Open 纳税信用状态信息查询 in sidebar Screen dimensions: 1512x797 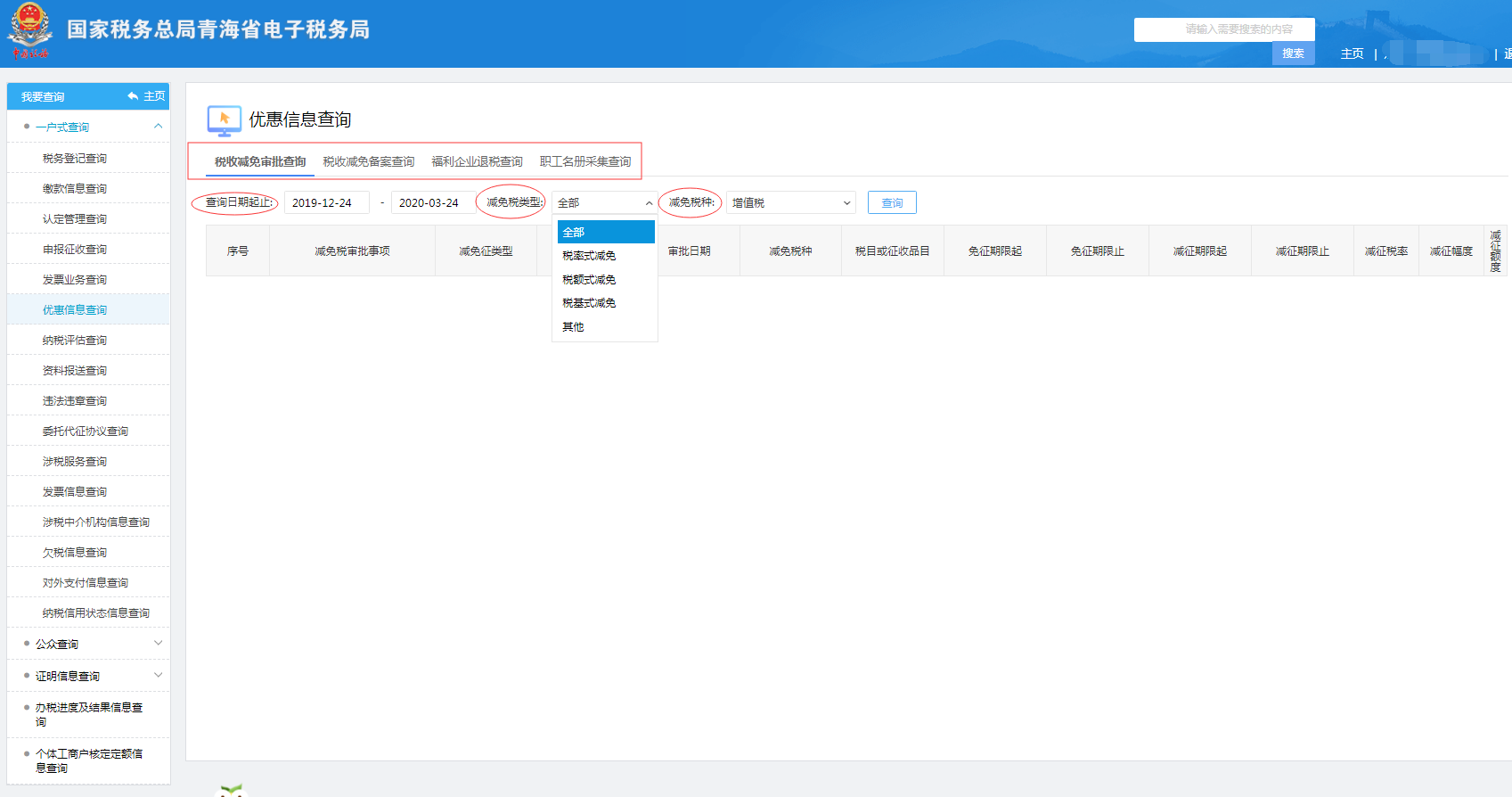click(x=88, y=613)
